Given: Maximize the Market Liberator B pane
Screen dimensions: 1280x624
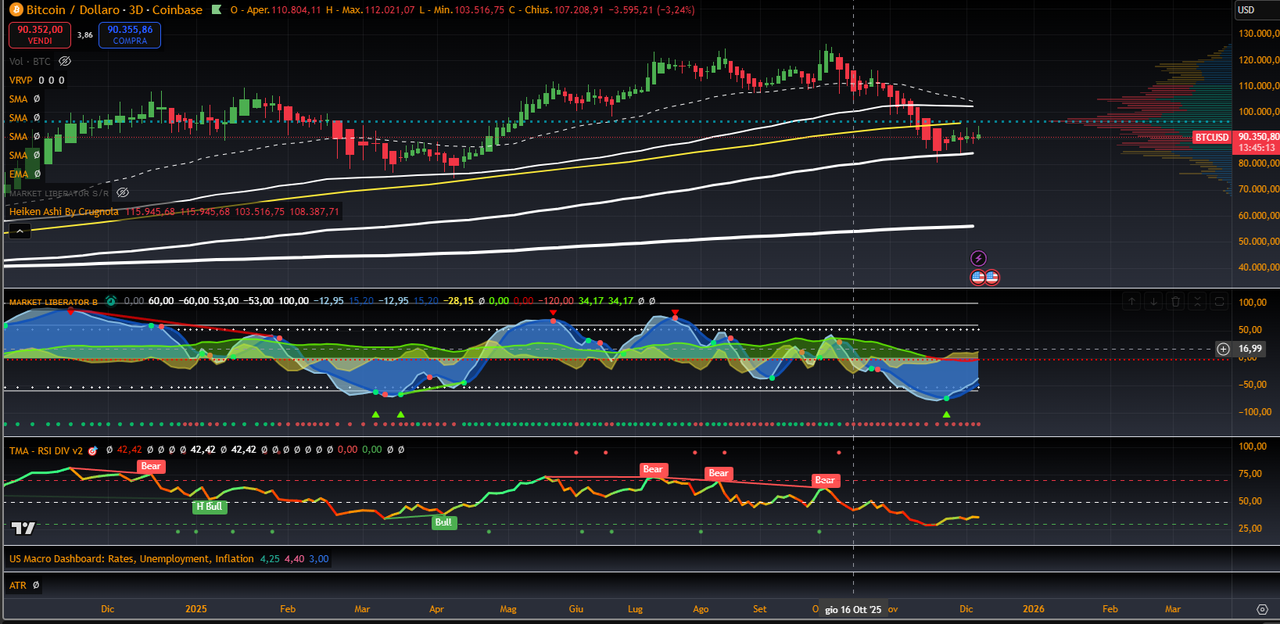Looking at the screenshot, I should pos(1219,301).
